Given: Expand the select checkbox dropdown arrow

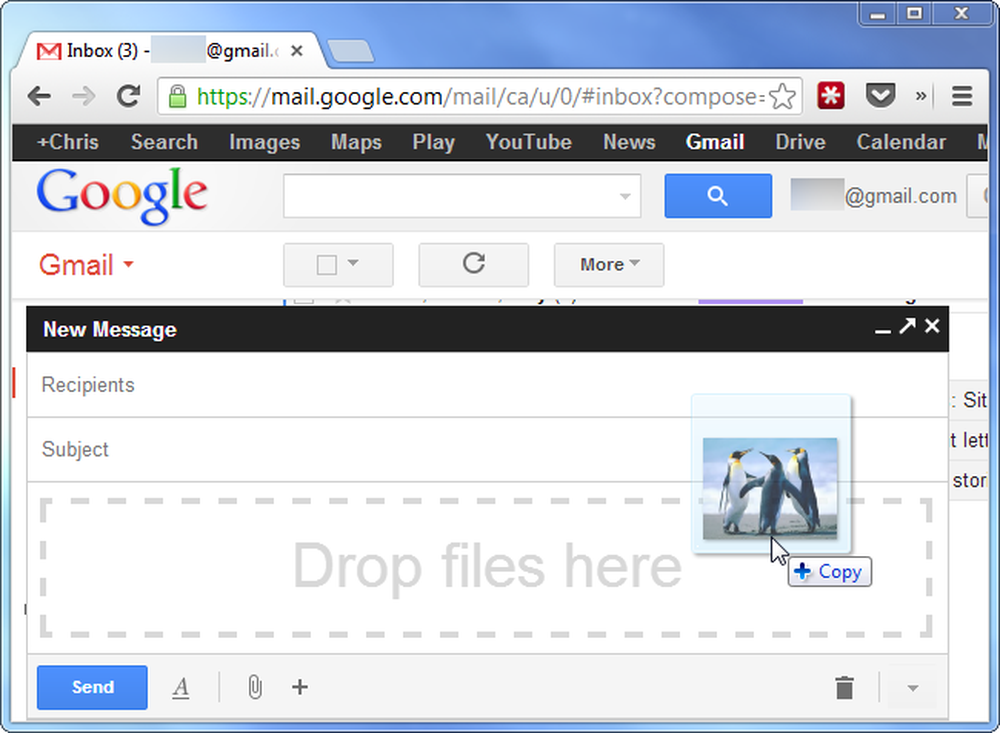Looking at the screenshot, I should pos(353,262).
